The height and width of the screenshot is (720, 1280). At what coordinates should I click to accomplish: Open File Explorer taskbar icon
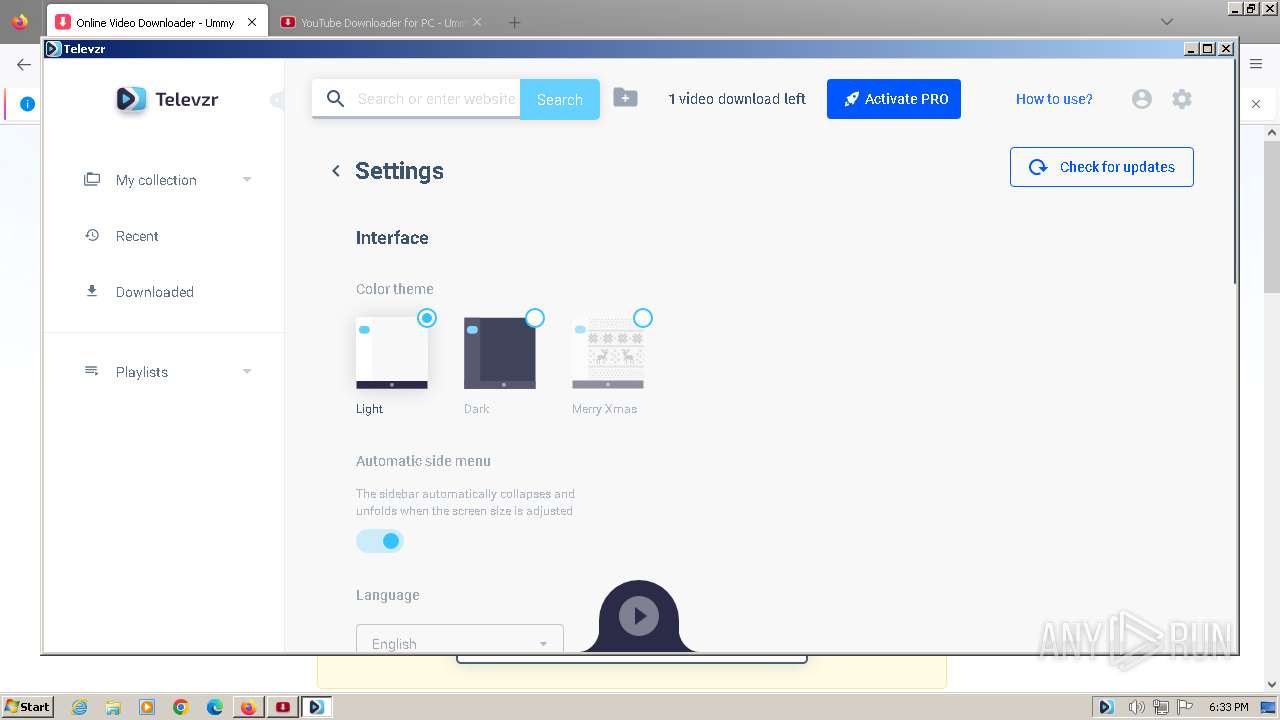pyautogui.click(x=113, y=707)
